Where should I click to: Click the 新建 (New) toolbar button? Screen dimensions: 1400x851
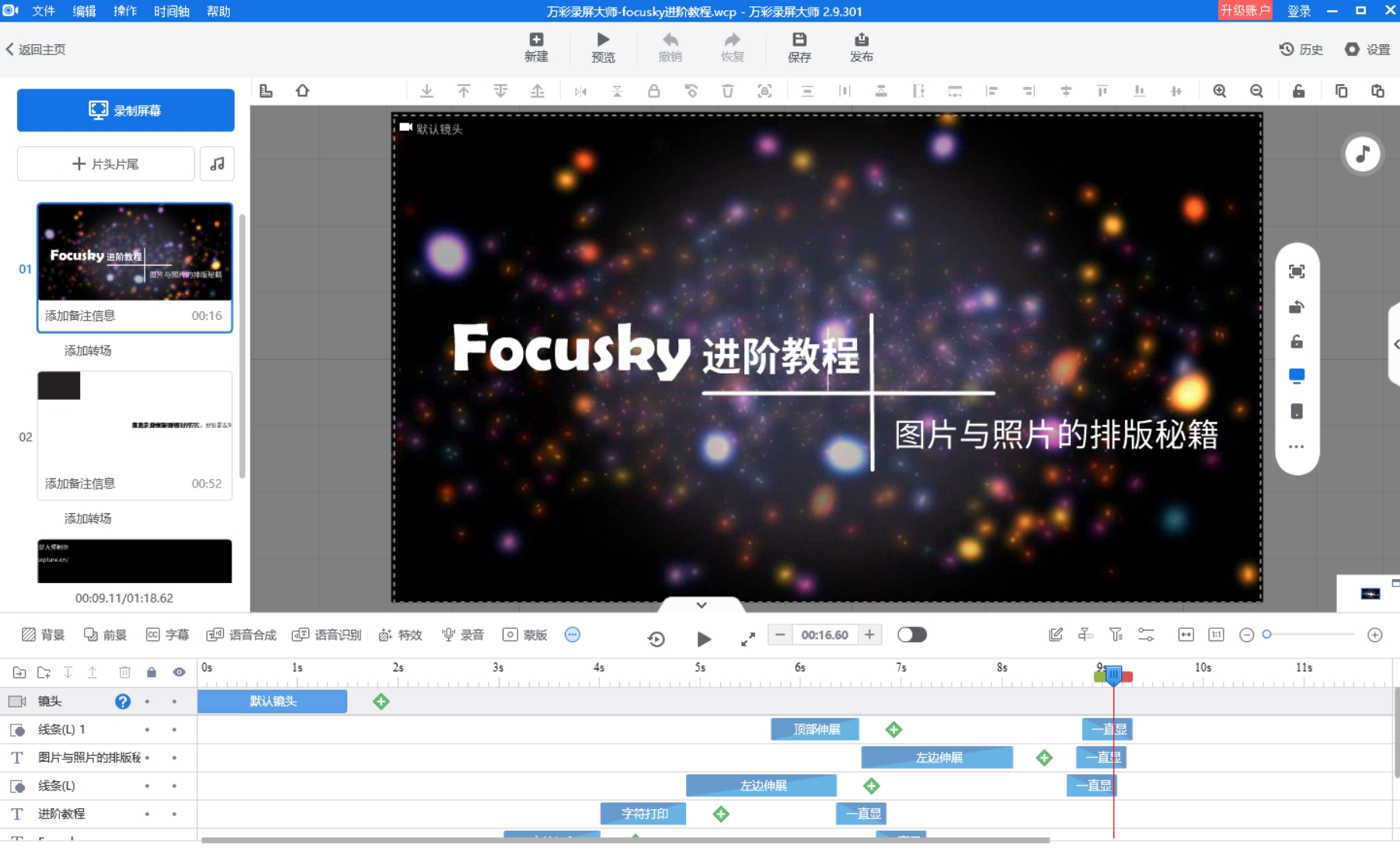pyautogui.click(x=536, y=47)
